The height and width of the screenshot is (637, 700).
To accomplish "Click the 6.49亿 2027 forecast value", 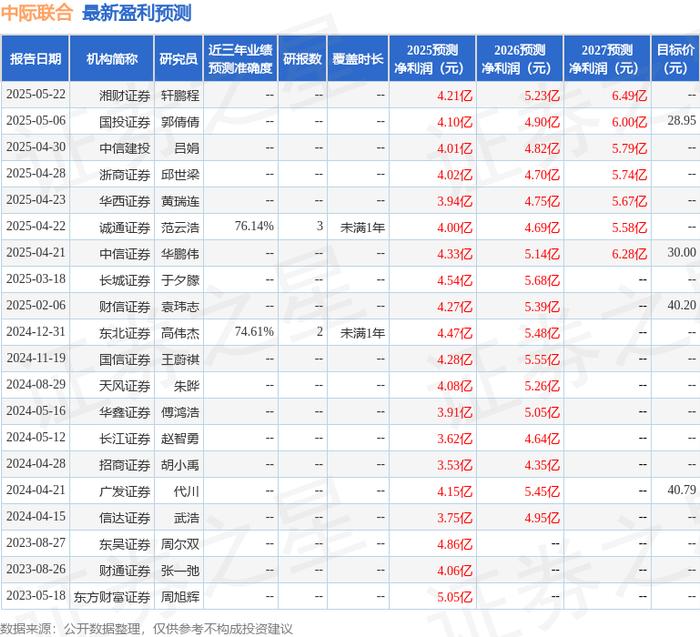I will point(629,96).
